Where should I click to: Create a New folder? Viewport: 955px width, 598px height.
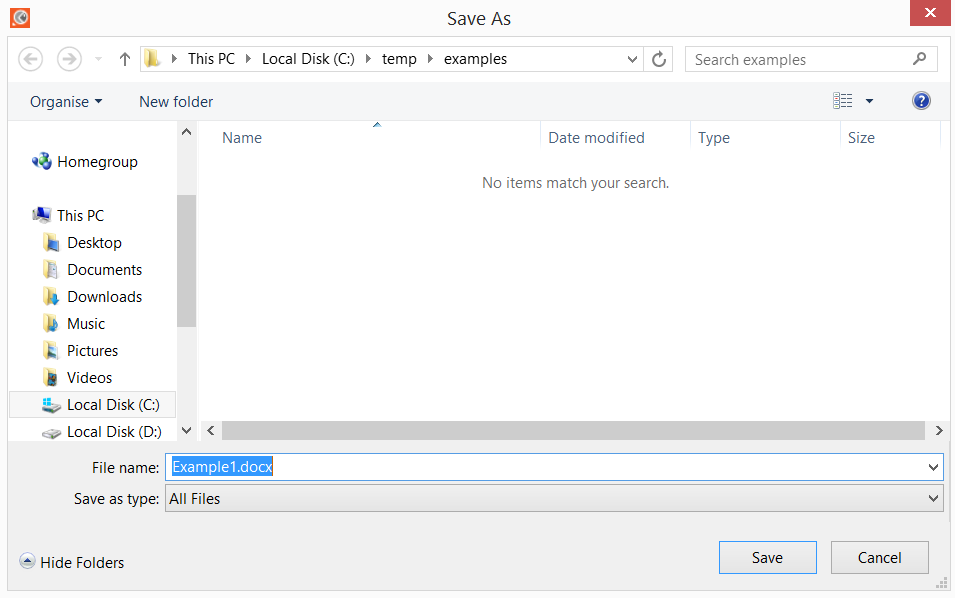click(x=175, y=101)
